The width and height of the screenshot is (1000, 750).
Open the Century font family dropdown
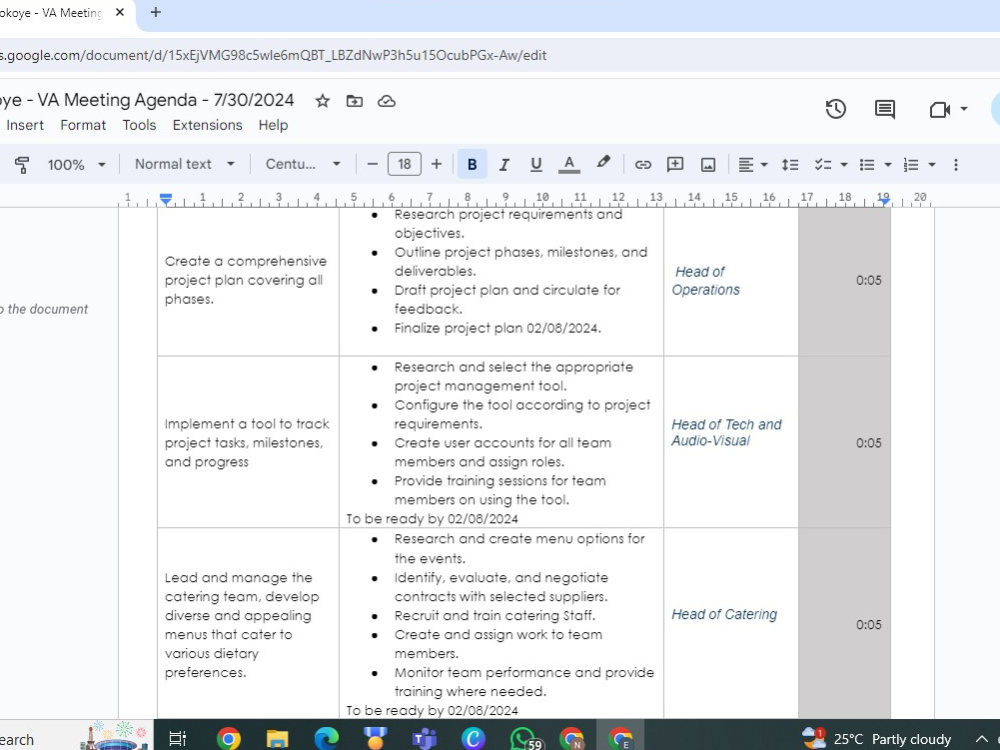(303, 165)
